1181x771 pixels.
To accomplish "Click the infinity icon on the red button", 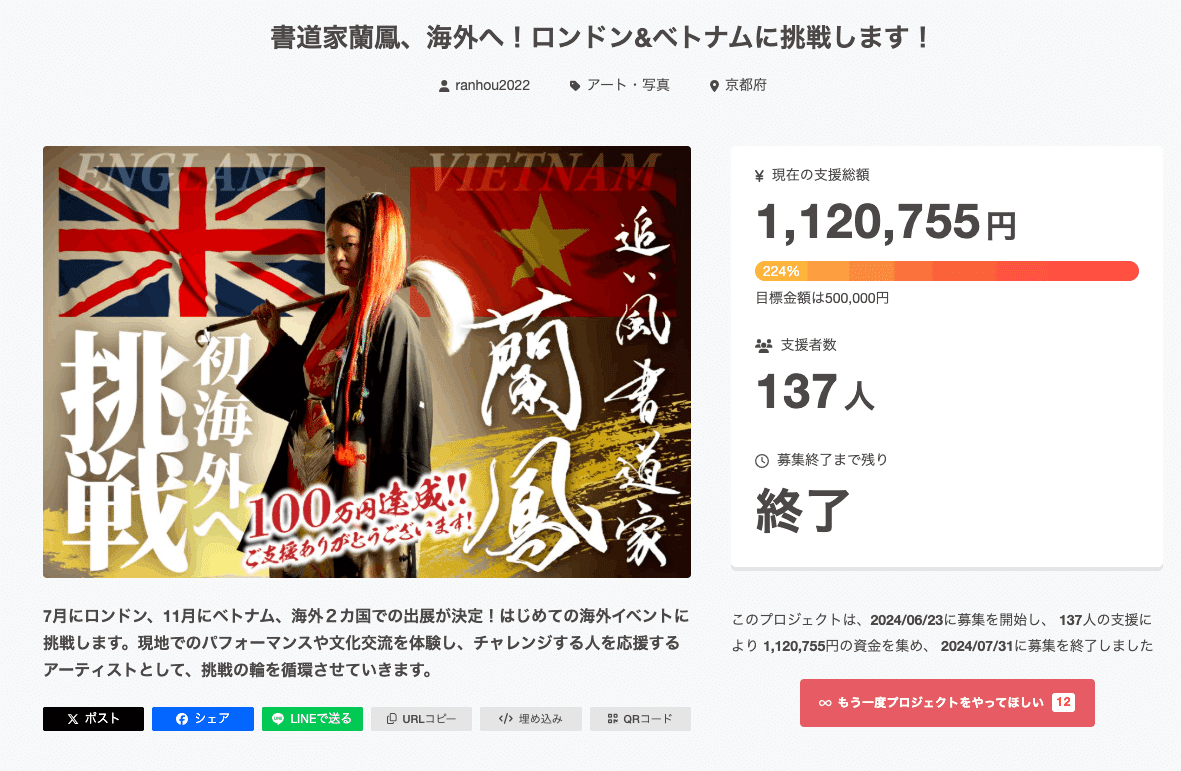I will [825, 702].
